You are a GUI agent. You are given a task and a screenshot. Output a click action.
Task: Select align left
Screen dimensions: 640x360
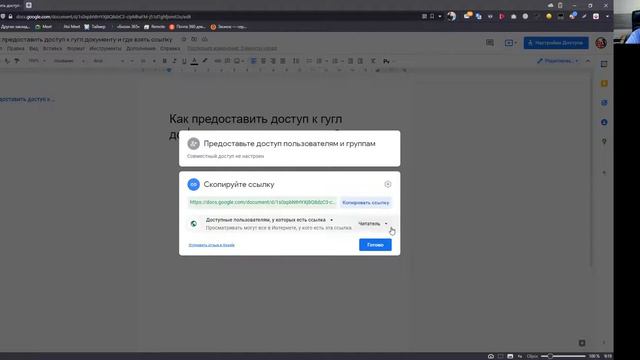pyautogui.click(x=253, y=61)
